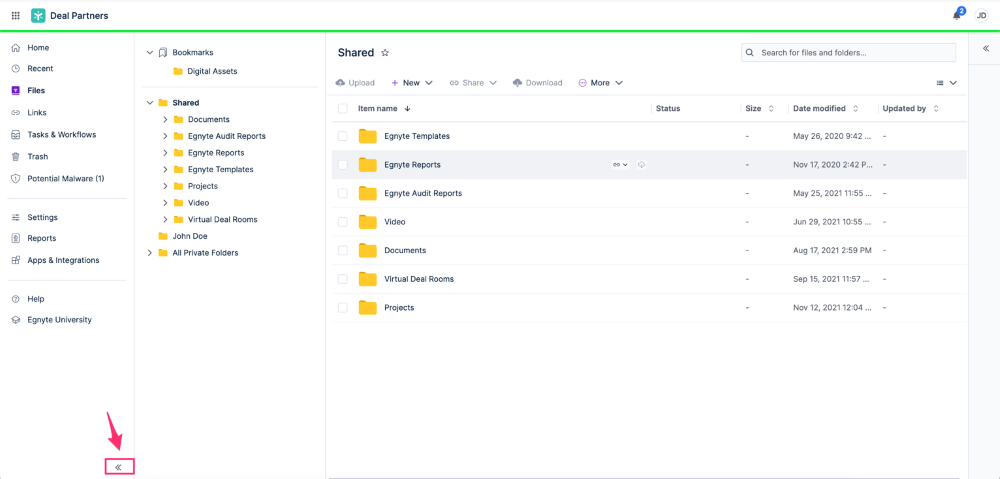The width and height of the screenshot is (1000, 479).
Task: Expand Egnyte Reports in folder tree
Action: (x=165, y=152)
